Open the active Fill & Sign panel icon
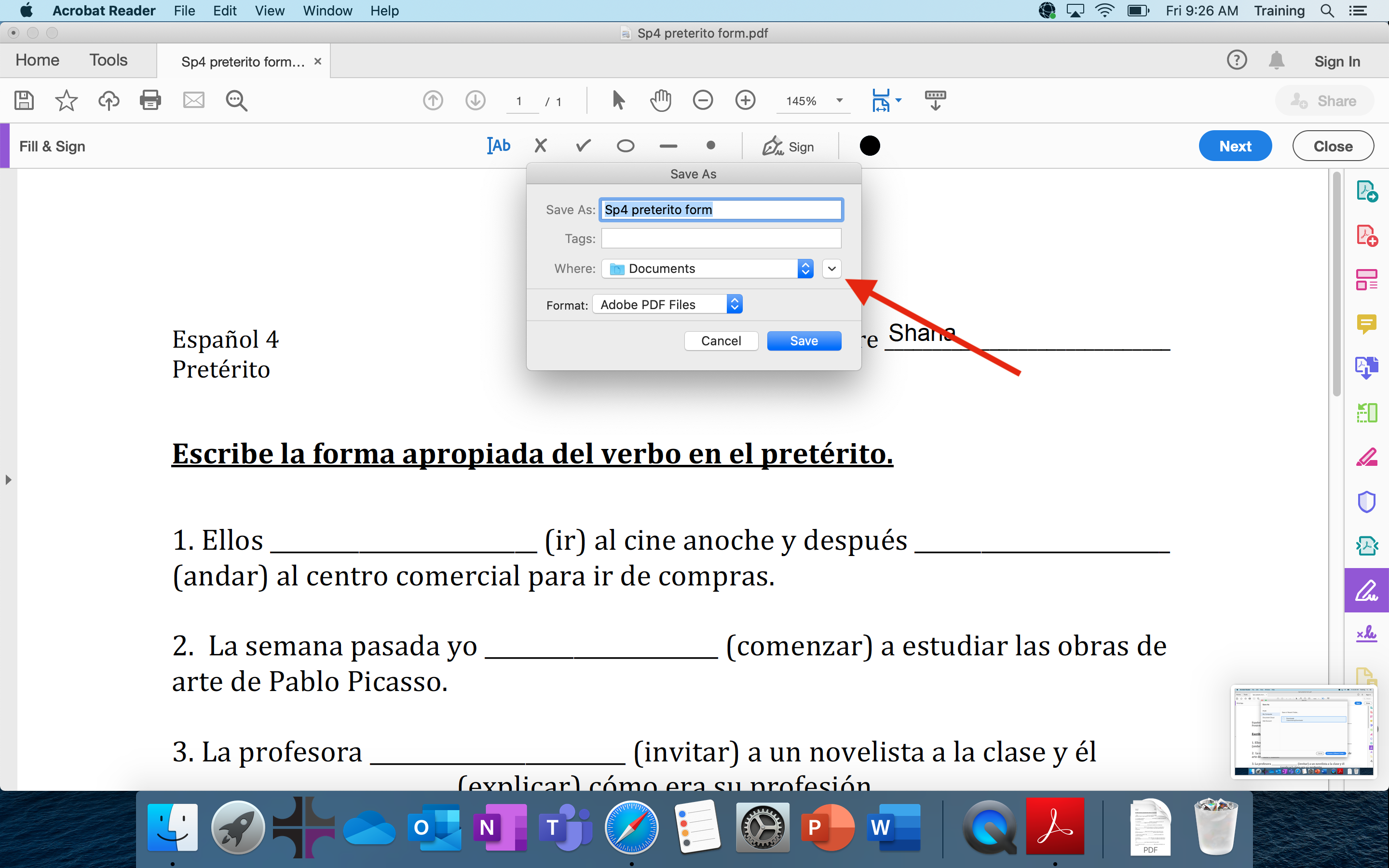Image resolution: width=1389 pixels, height=868 pixels. point(1367,590)
